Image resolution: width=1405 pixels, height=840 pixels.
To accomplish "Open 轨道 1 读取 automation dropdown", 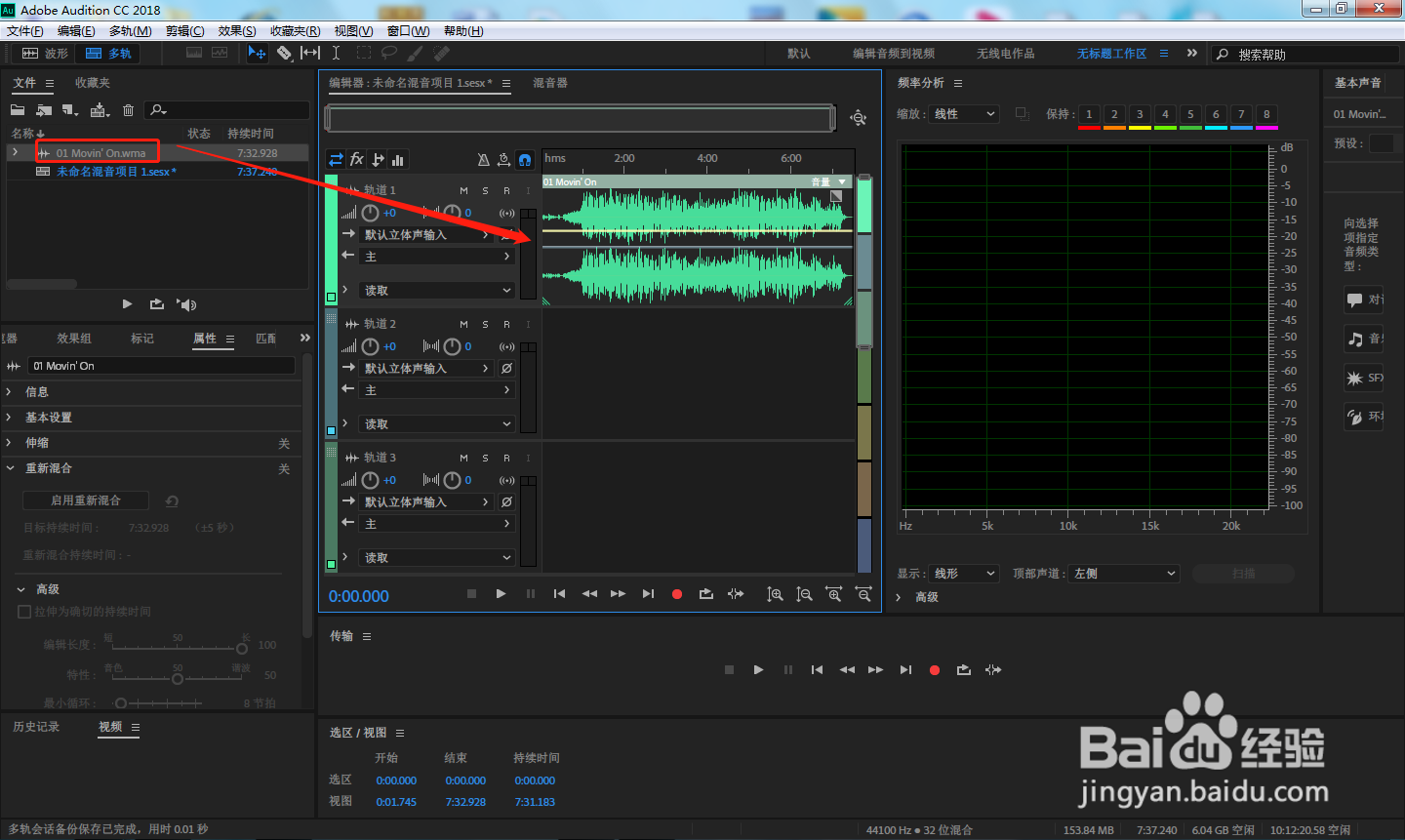I will click(x=438, y=291).
